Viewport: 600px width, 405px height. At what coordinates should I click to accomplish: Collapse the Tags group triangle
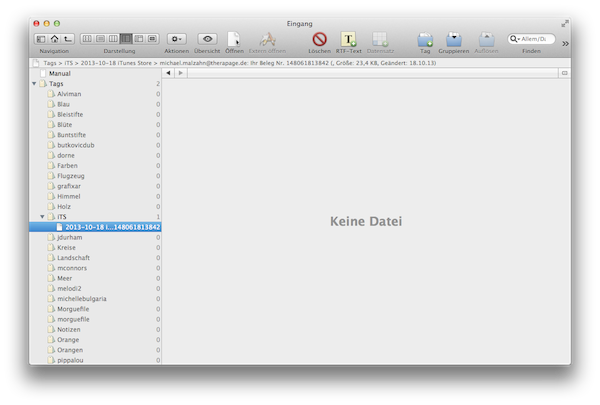[34, 83]
